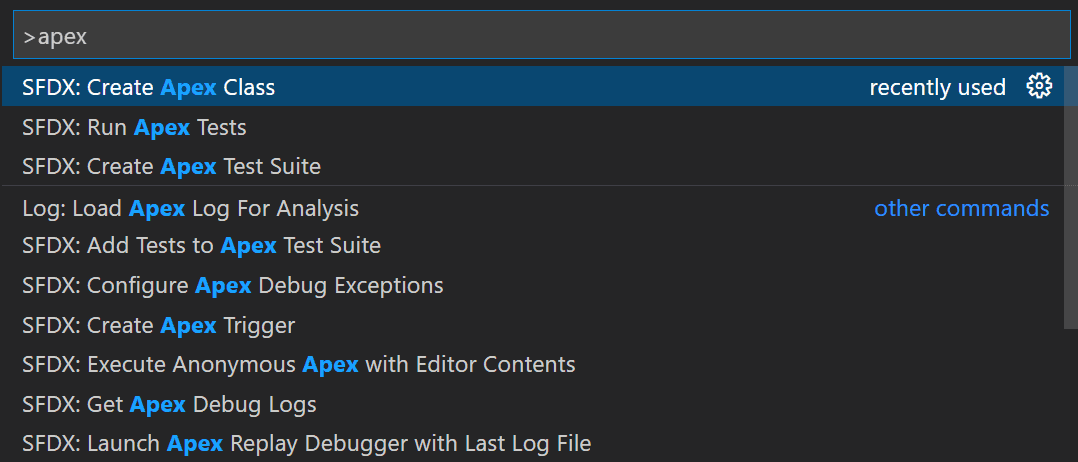
Task: Choose SFDX: Create Apex Trigger command
Action: click(x=533, y=325)
